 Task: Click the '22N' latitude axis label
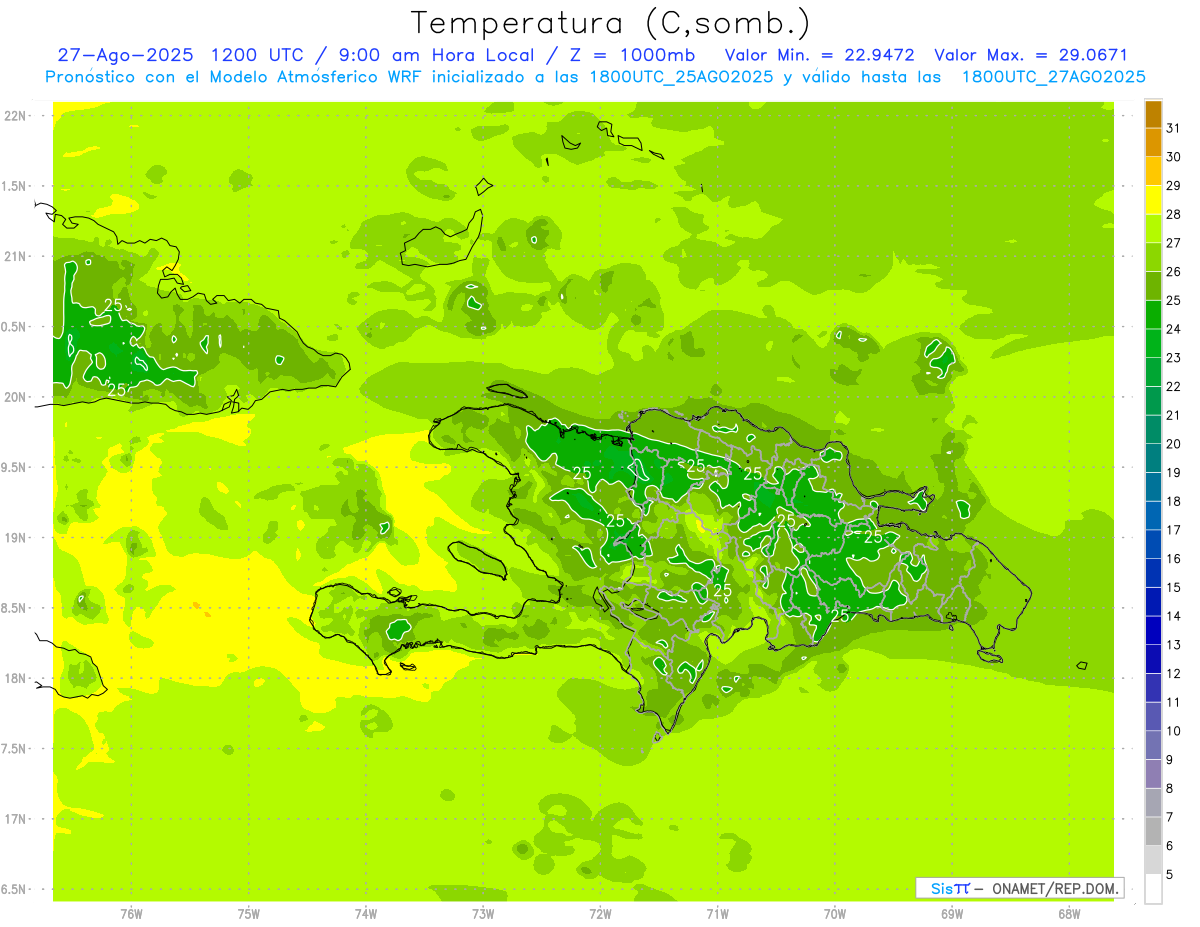(x=15, y=116)
